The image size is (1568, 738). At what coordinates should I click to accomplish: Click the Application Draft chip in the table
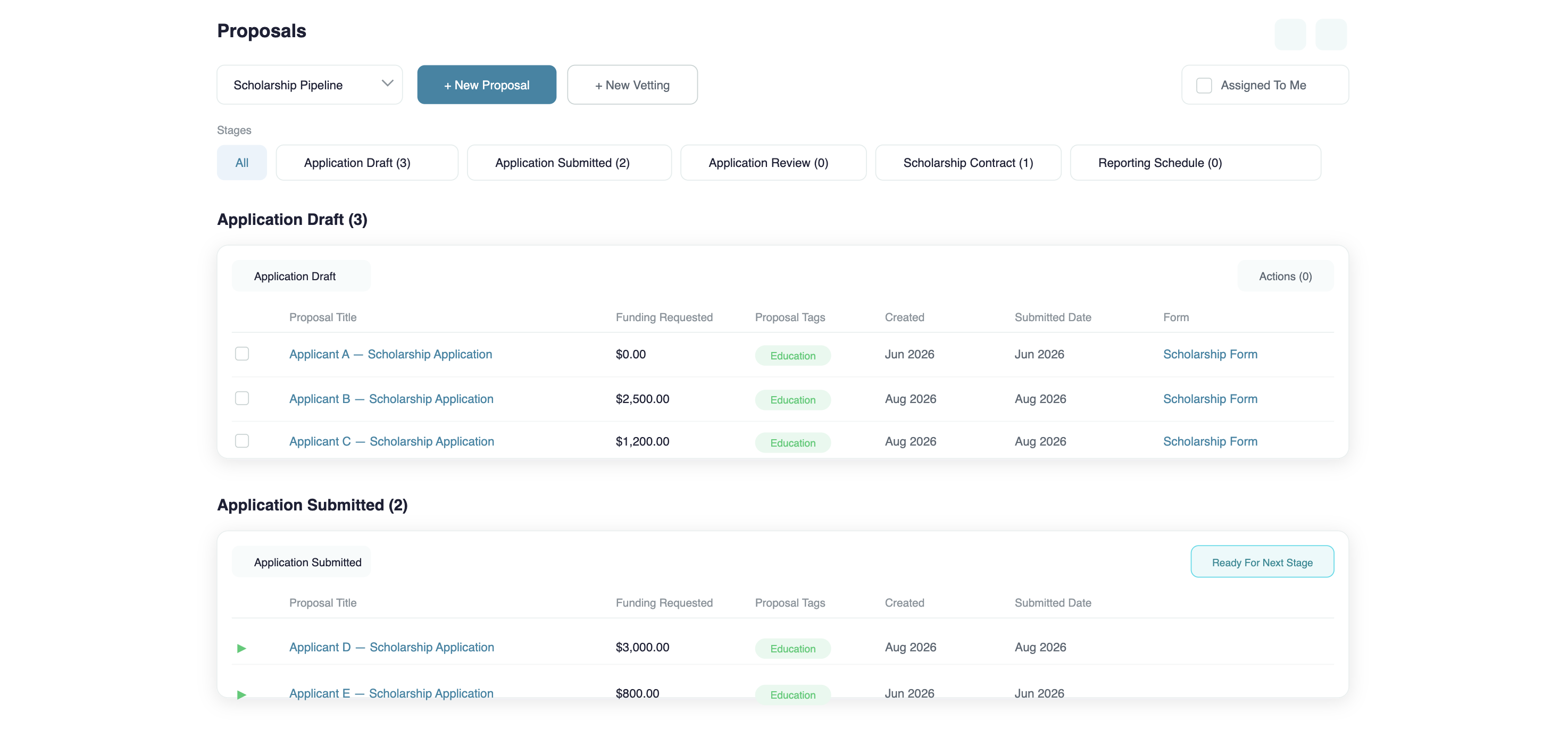301,276
